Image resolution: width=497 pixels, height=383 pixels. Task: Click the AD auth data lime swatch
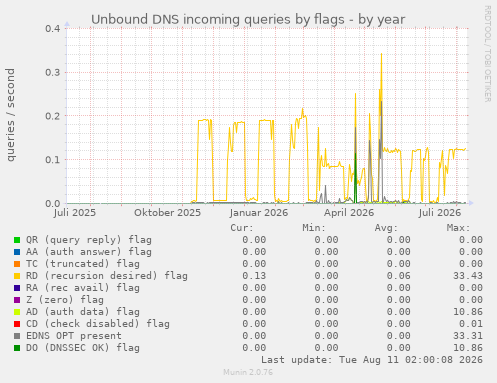click(x=17, y=312)
